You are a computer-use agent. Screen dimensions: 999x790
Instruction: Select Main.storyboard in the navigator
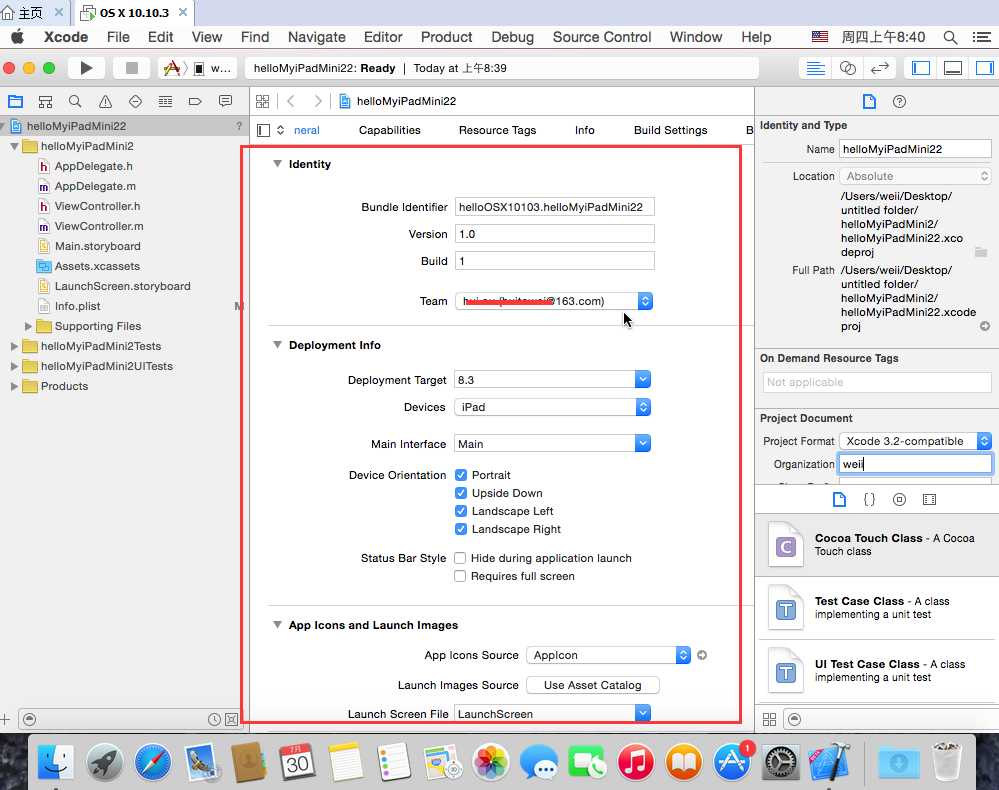click(97, 246)
